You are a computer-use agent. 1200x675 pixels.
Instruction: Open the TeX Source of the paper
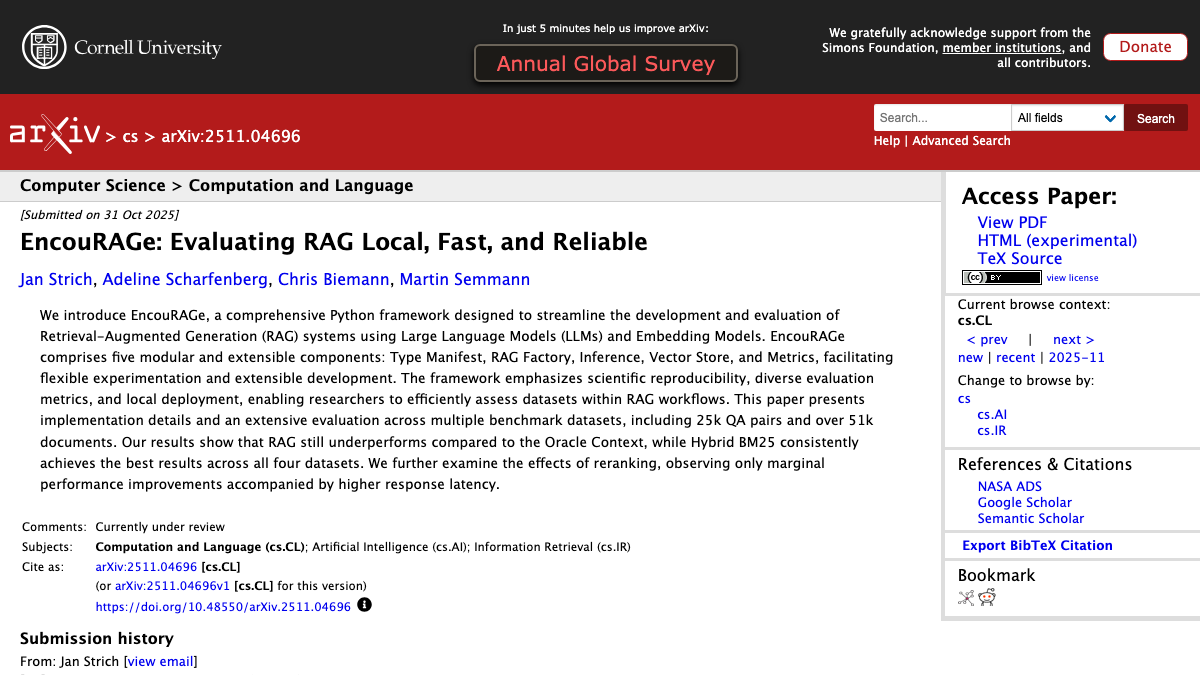[x=1020, y=258]
